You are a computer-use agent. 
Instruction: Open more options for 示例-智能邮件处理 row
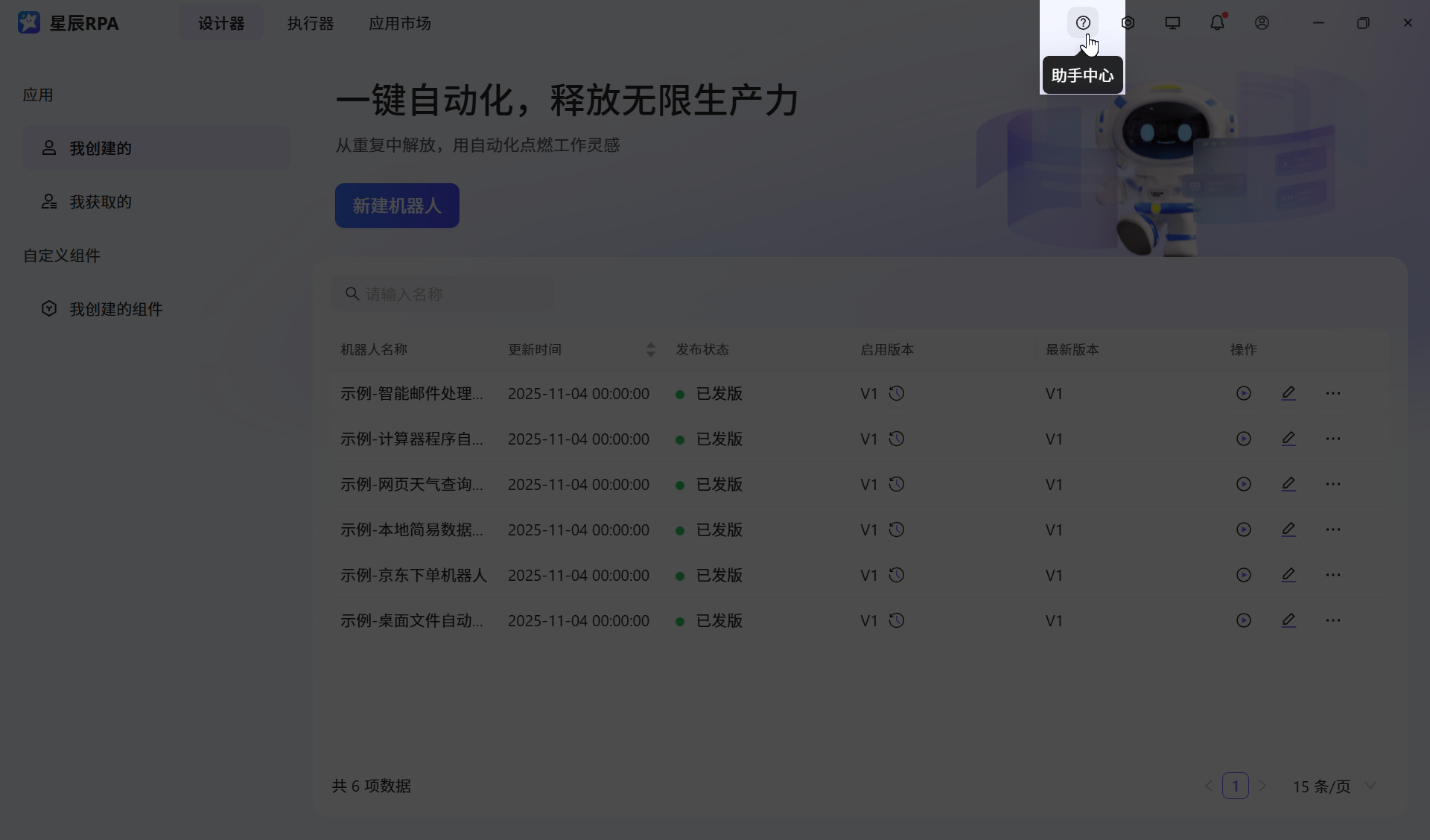pos(1332,393)
